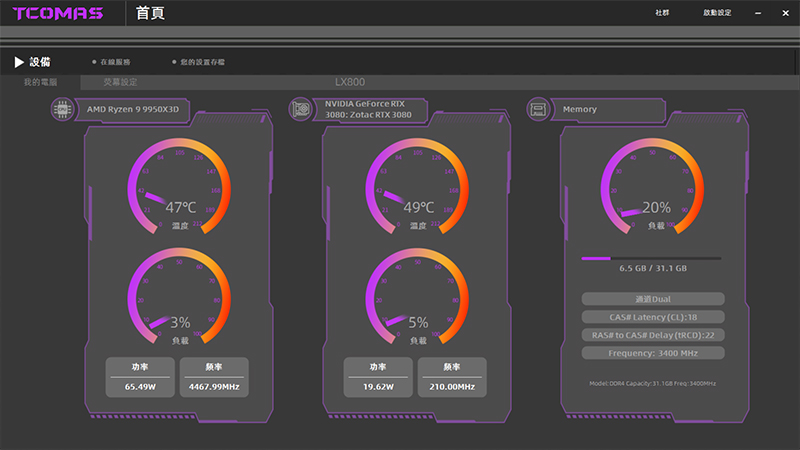
Task: Click the TCOMAS logo
Action: tap(59, 14)
